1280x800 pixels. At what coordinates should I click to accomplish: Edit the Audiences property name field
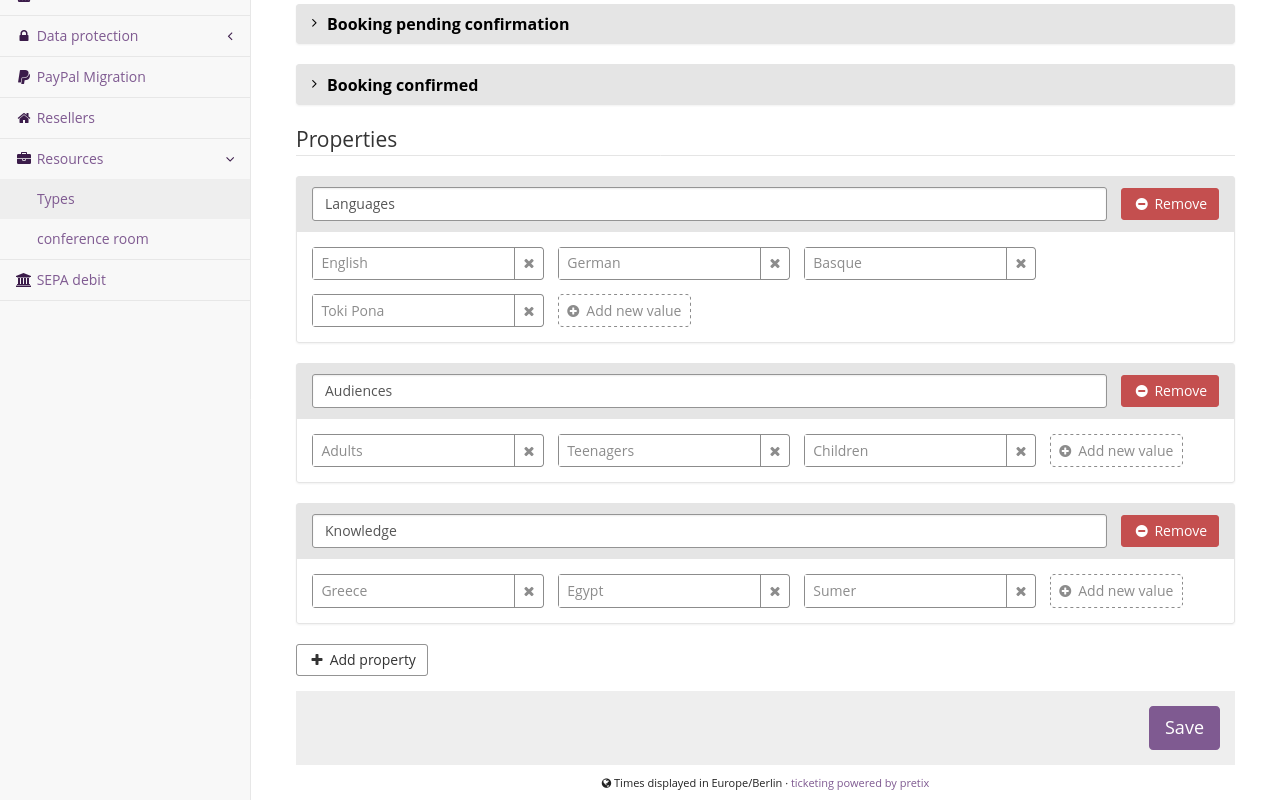click(709, 391)
